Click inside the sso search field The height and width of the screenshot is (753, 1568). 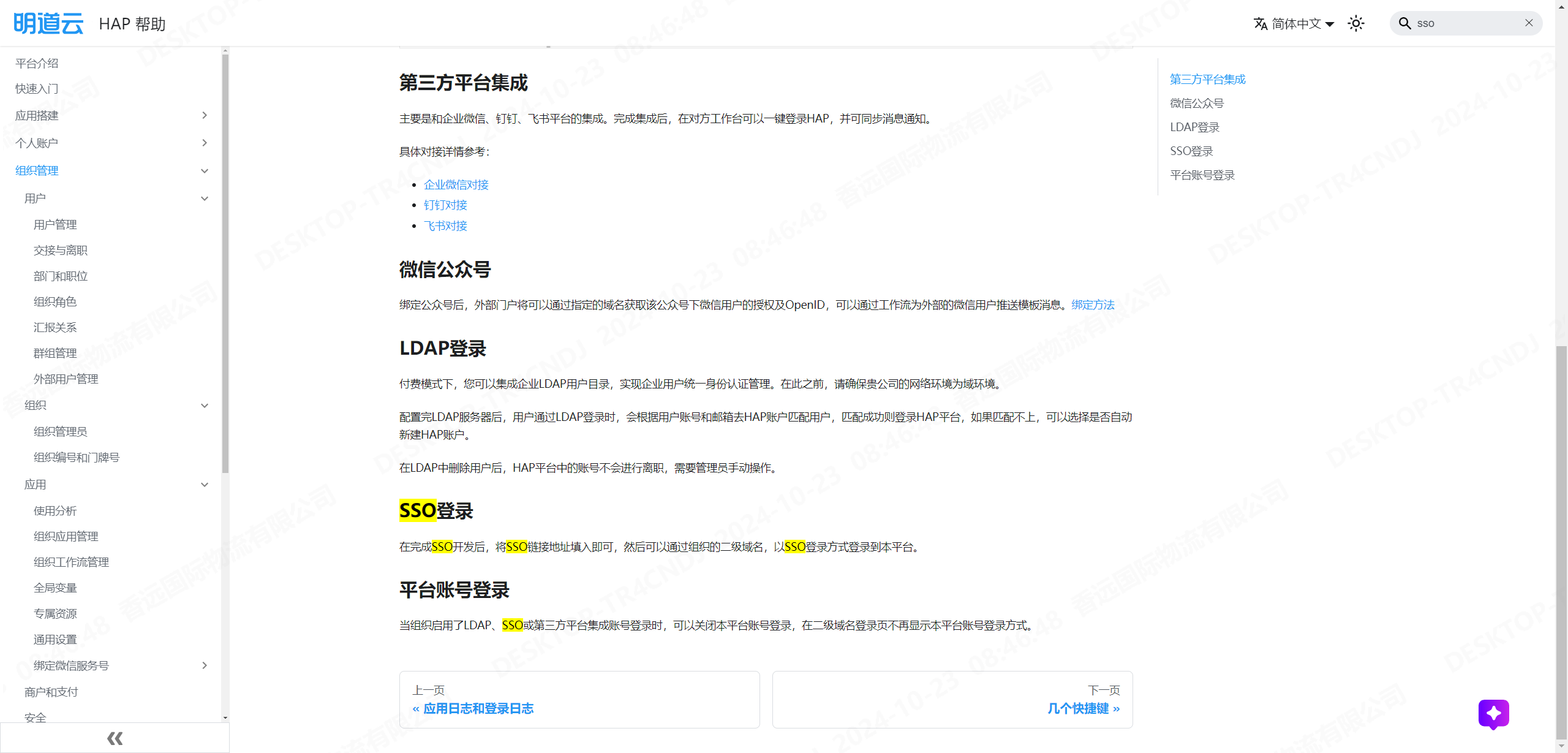1467,23
